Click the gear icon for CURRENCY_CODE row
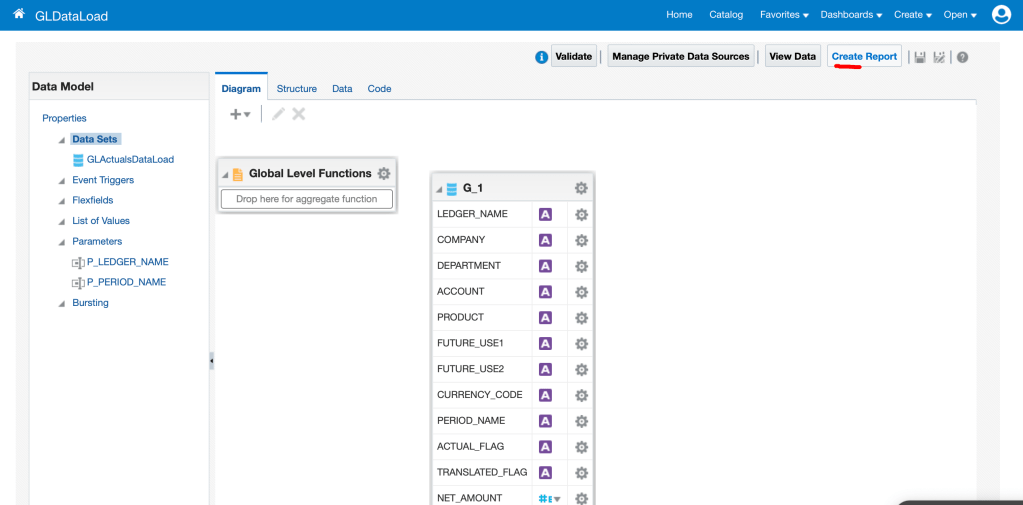Viewport: 1023px width, 505px height. (581, 395)
